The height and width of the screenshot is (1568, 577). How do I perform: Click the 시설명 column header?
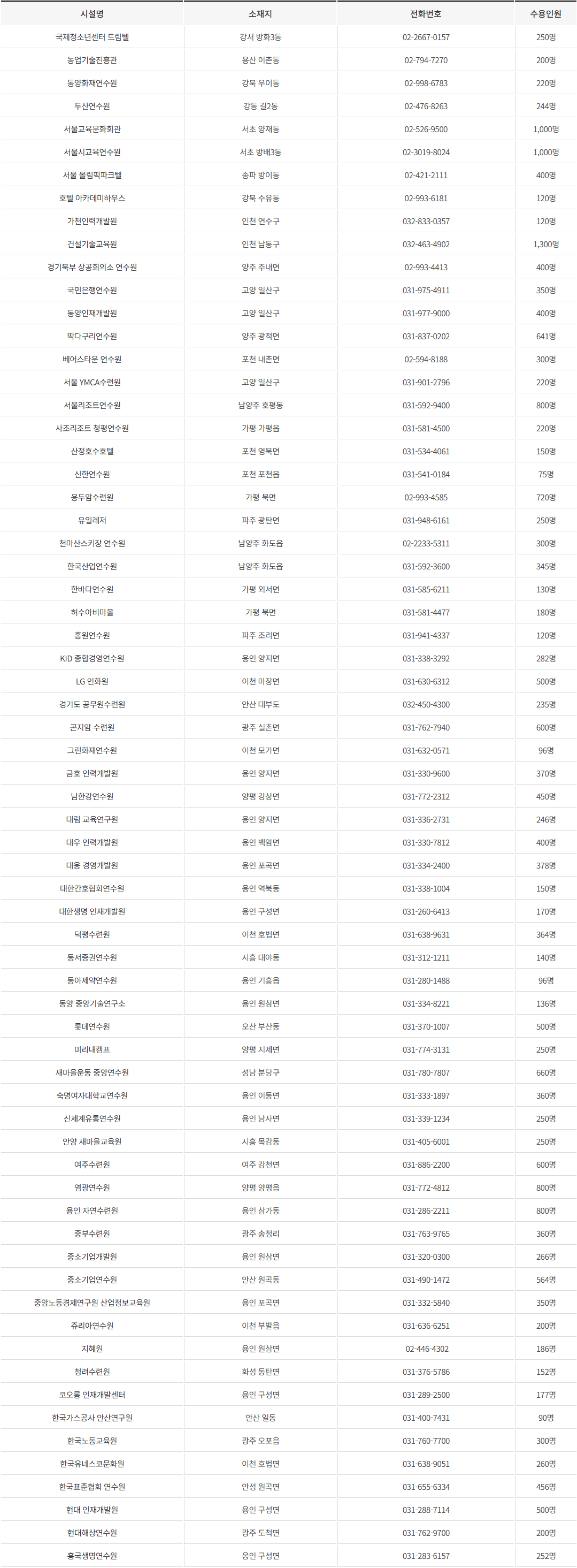point(92,14)
